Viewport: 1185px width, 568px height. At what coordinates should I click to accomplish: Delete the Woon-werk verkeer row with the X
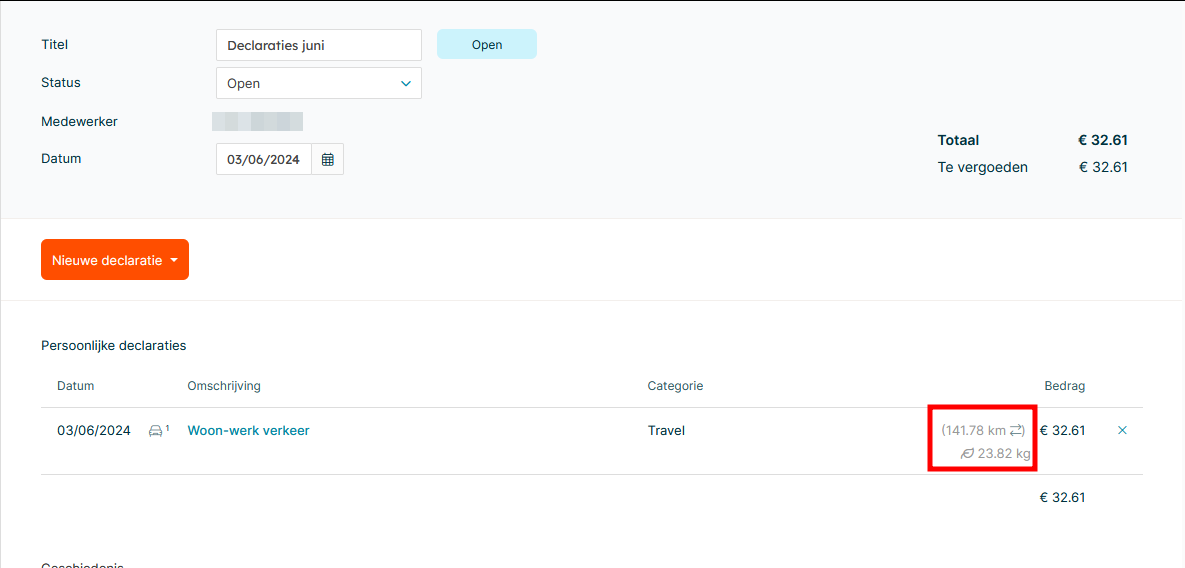(x=1121, y=430)
